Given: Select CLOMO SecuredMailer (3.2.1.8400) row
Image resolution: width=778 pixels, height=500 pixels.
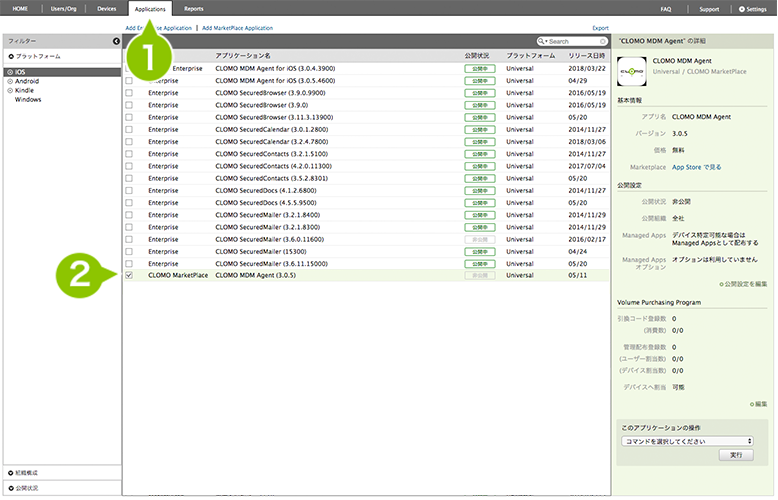Looking at the screenshot, I should pyautogui.click(x=366, y=215).
